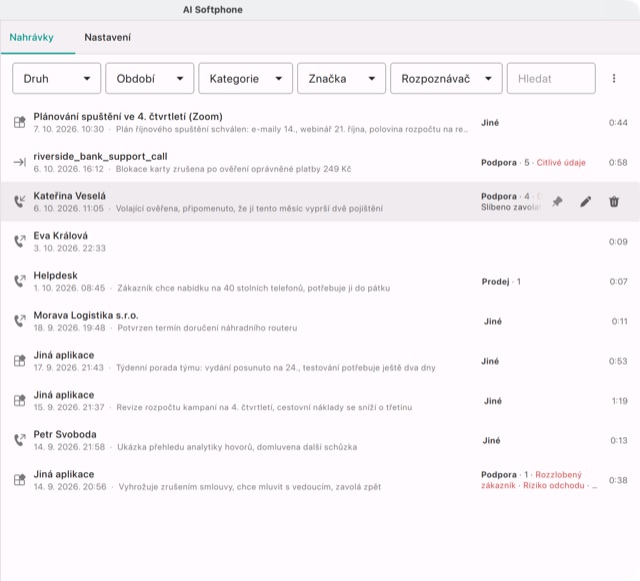The height and width of the screenshot is (581, 640).
Task: Select the Kateřina Veselá recording title
Action: pyautogui.click(x=69, y=196)
